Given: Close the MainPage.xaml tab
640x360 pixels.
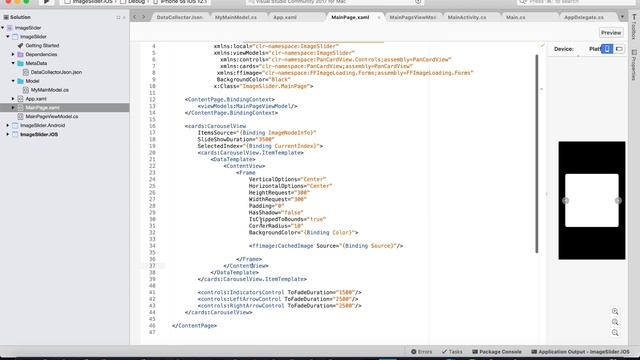Looking at the screenshot, I should [378, 18].
